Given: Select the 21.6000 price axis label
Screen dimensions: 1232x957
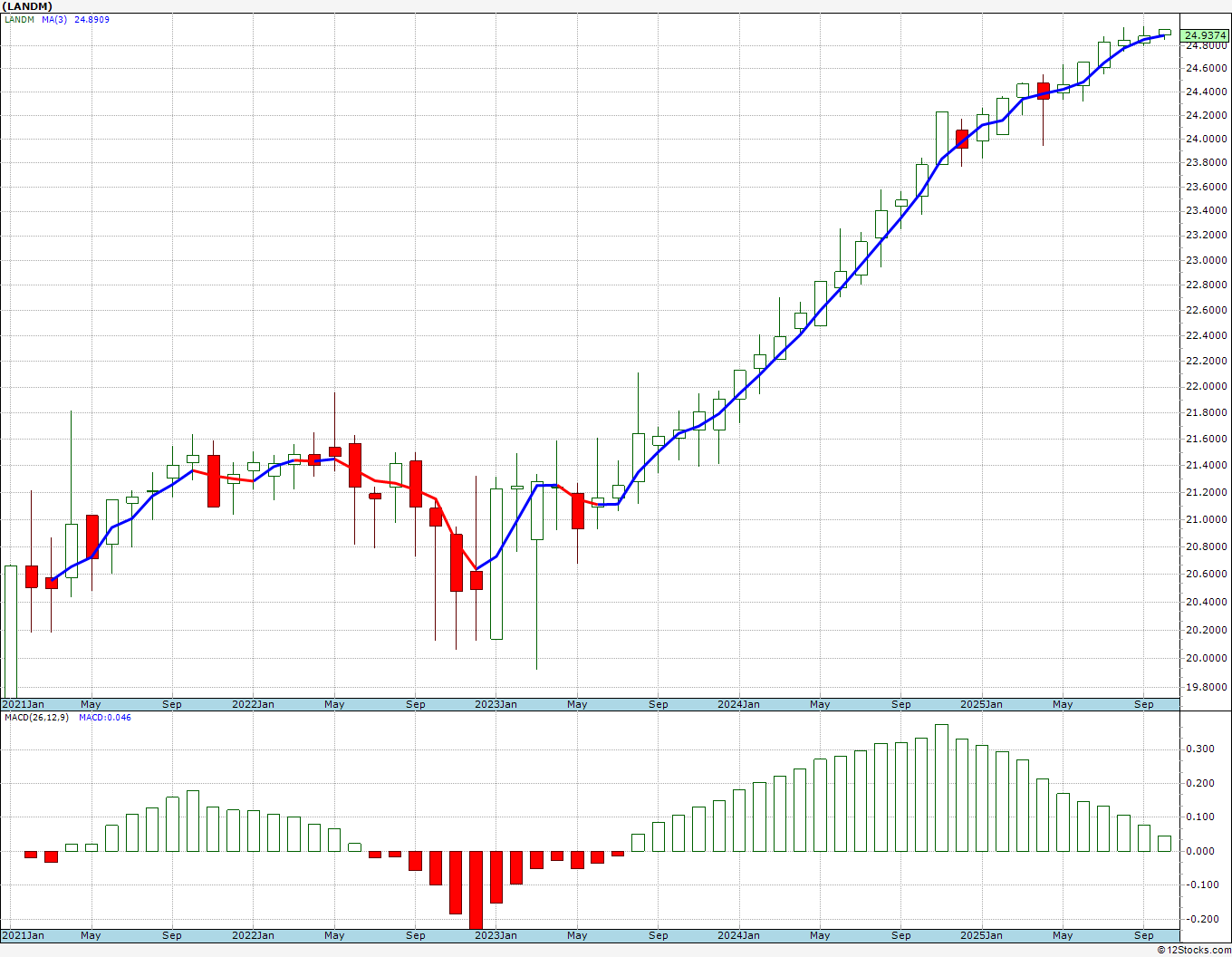Looking at the screenshot, I should [1206, 439].
